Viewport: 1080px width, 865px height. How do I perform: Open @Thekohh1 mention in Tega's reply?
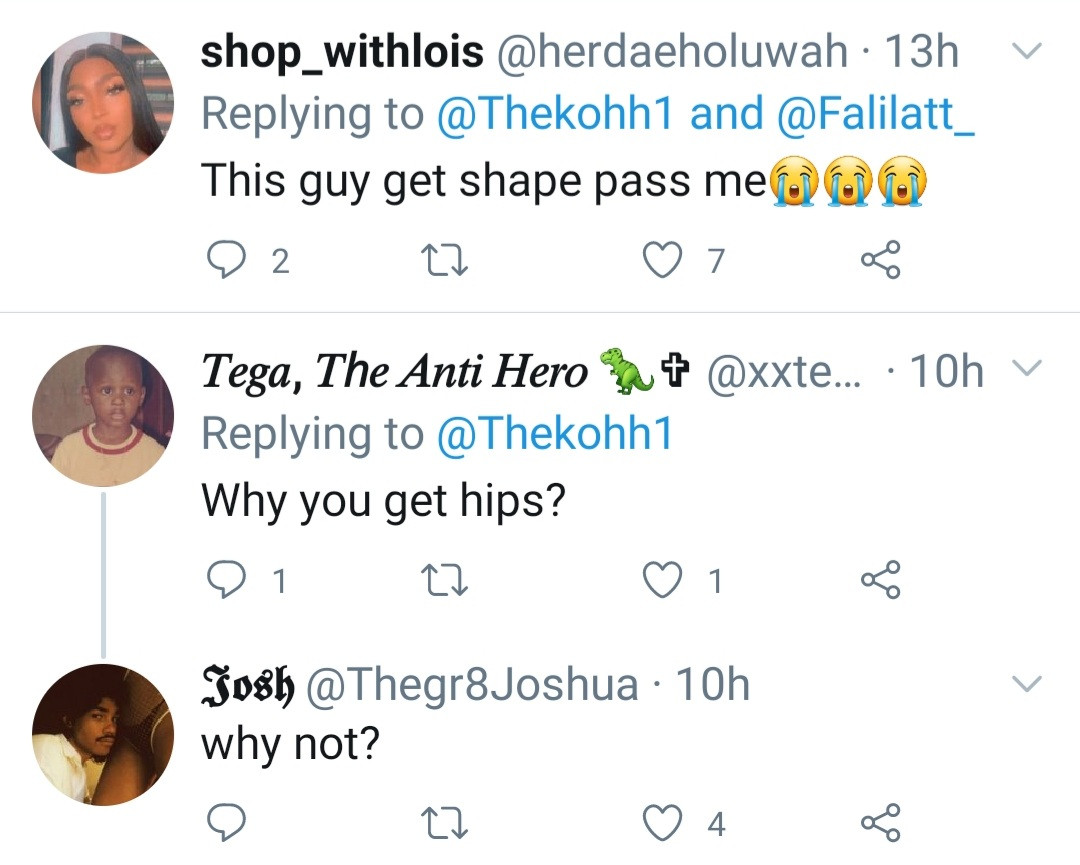click(555, 435)
